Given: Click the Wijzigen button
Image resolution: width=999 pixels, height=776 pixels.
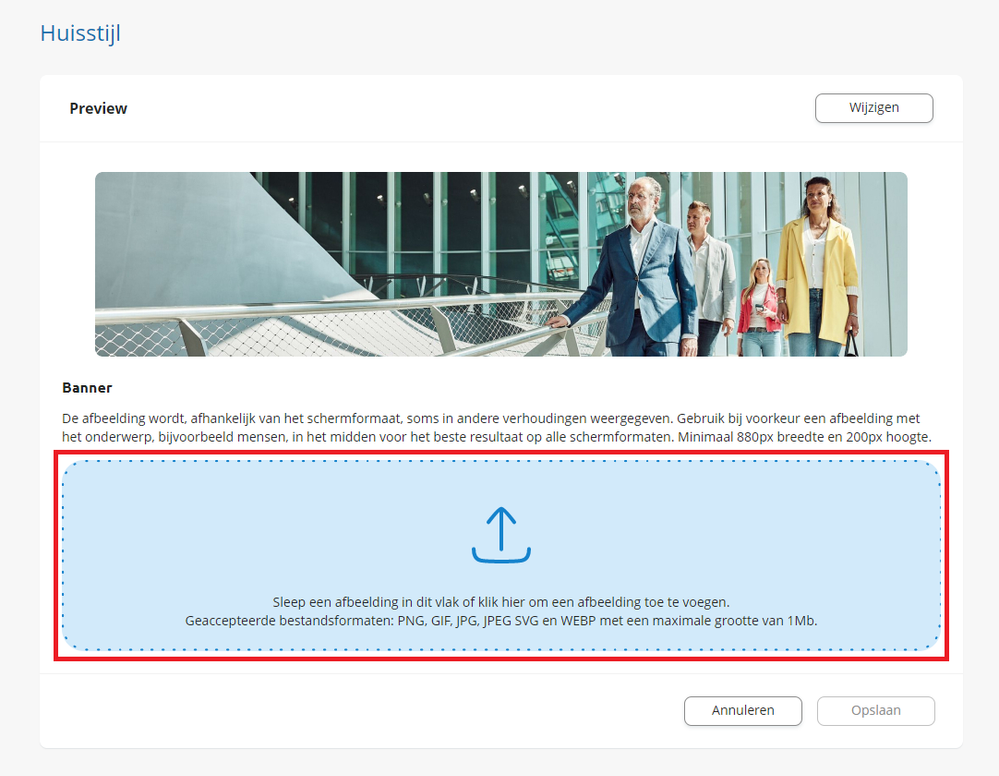Looking at the screenshot, I should point(873,108).
